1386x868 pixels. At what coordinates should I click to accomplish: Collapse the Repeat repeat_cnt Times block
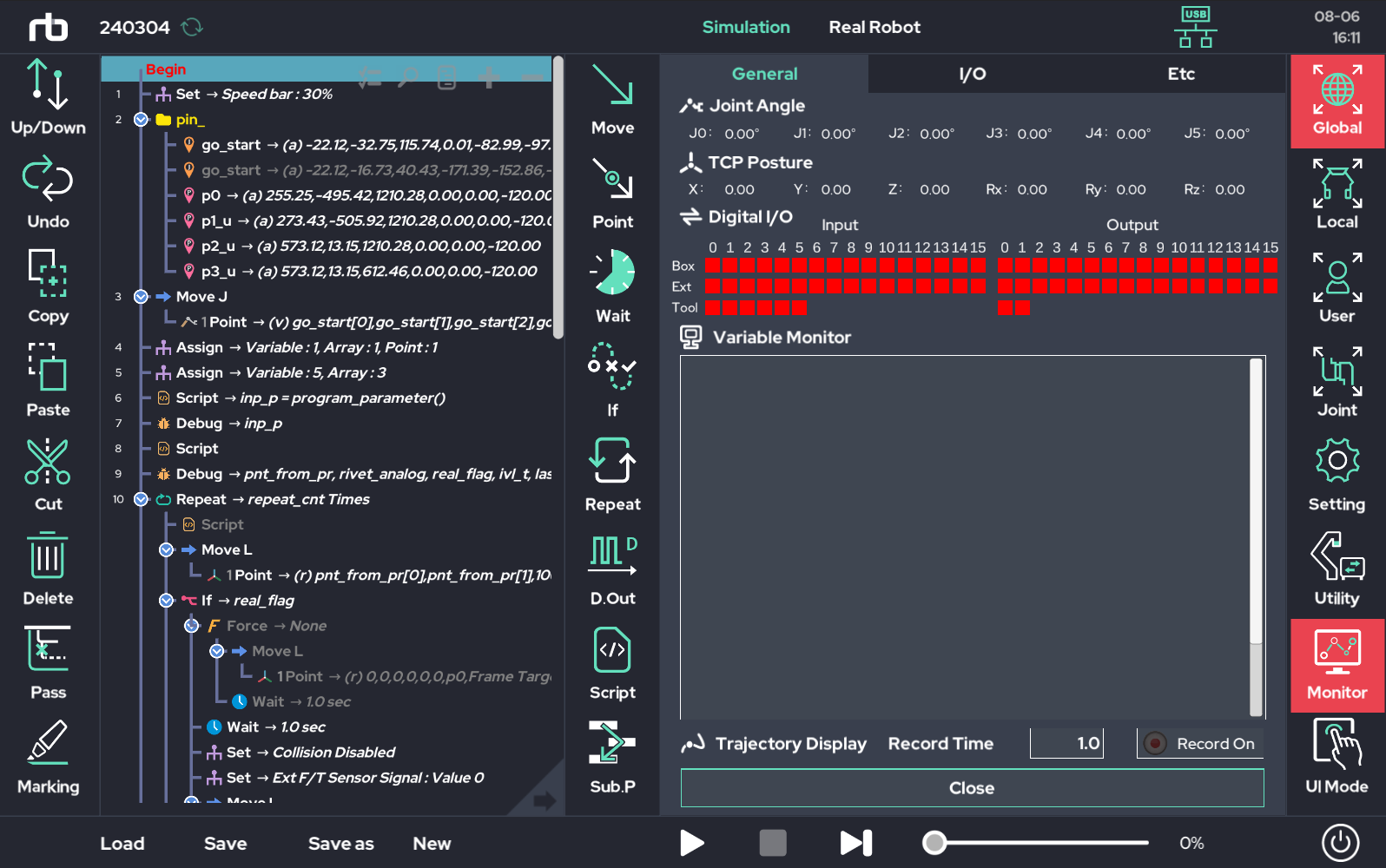[142, 499]
